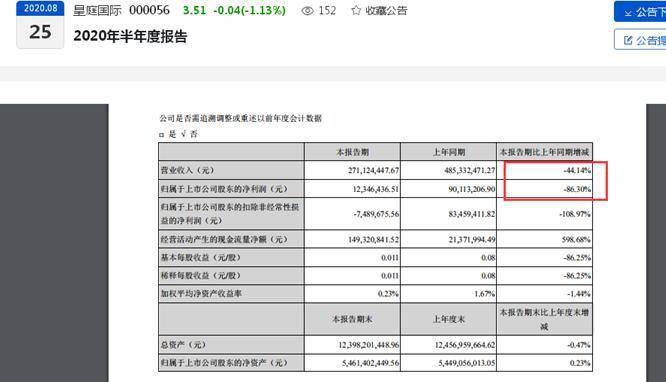Click the 本报告期 column header
666x382 pixels.
pyautogui.click(x=353, y=152)
